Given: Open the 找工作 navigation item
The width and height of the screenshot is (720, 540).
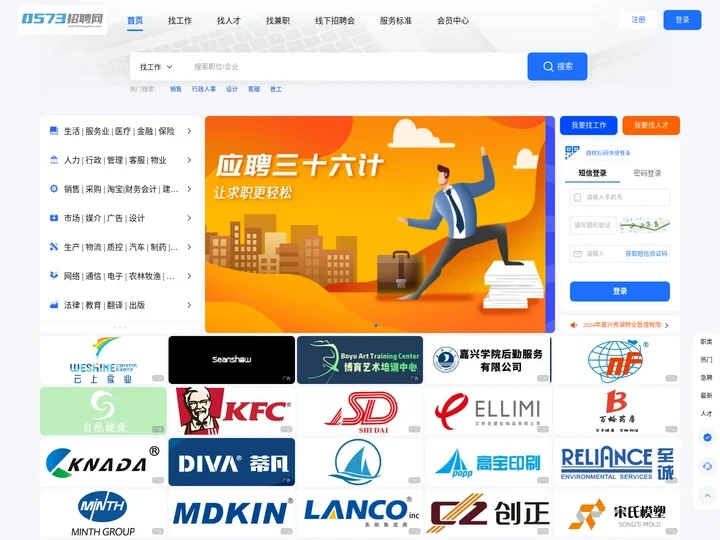Looking at the screenshot, I should pos(180,21).
